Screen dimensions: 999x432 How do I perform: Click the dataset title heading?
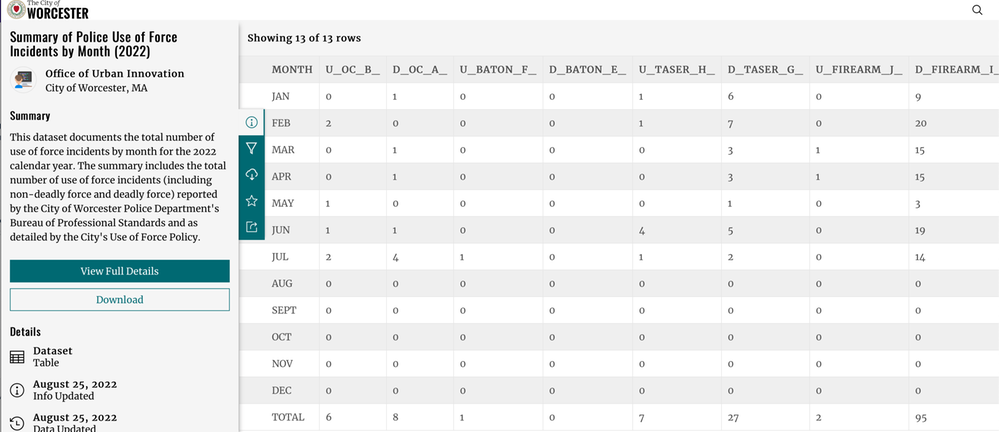pyautogui.click(x=94, y=43)
